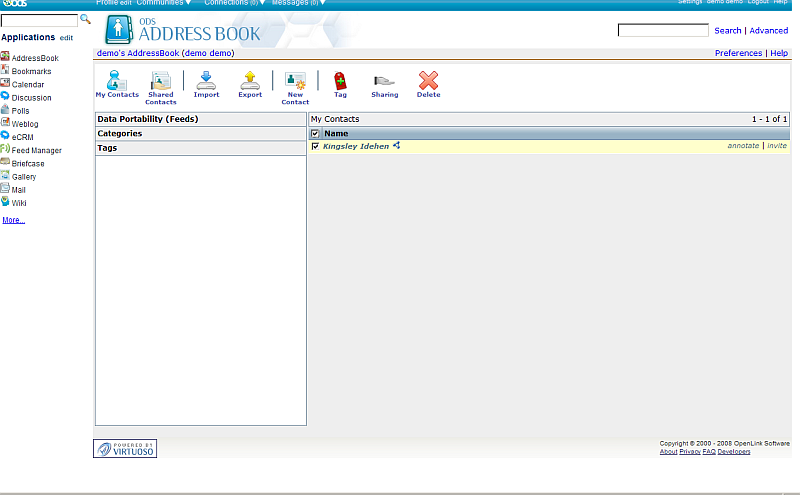Click the Export toolbar icon
Viewport: 800px width, 495px height.
[x=250, y=81]
